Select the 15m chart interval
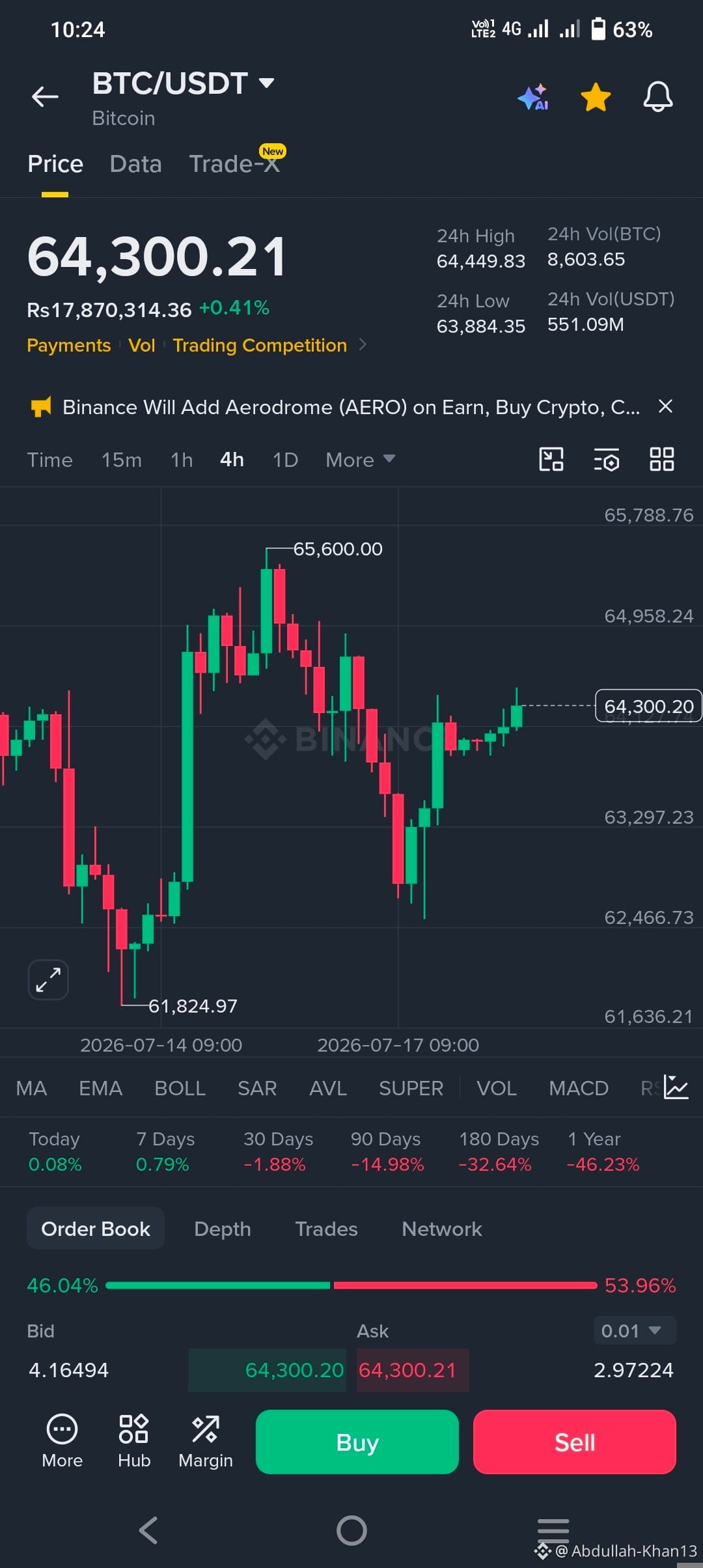 [121, 460]
